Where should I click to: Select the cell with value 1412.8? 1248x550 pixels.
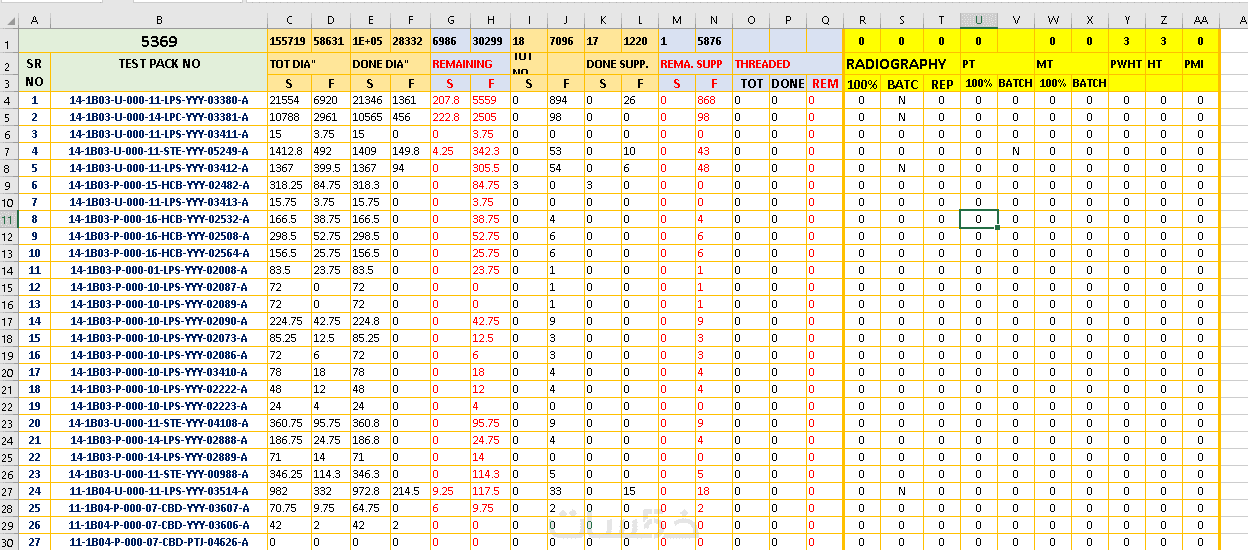pos(289,151)
